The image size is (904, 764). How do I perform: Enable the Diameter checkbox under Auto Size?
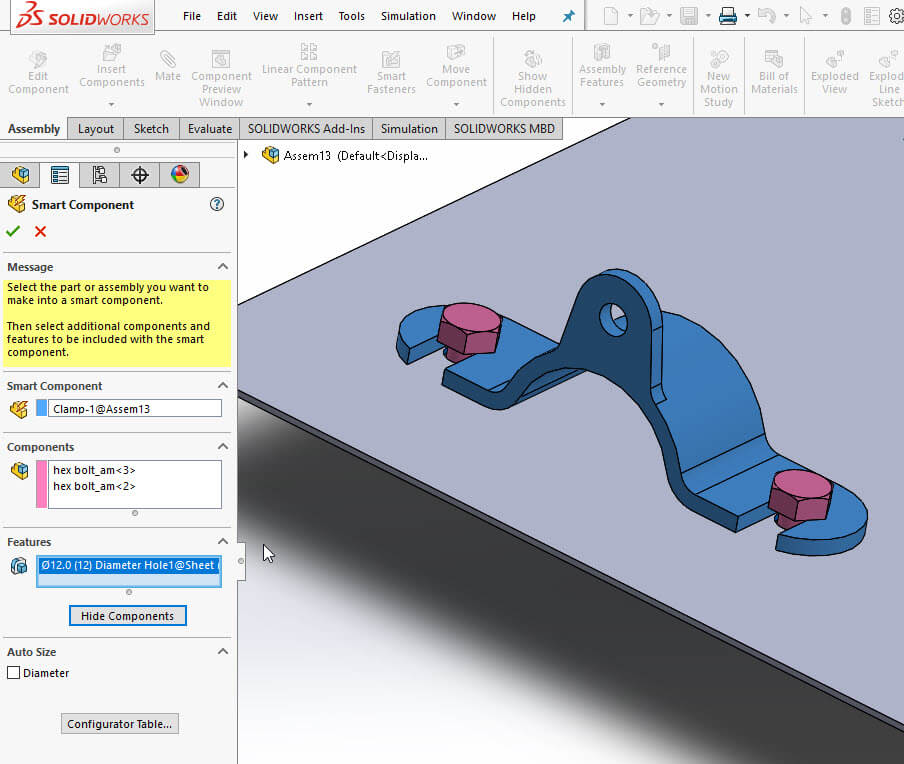coord(14,673)
